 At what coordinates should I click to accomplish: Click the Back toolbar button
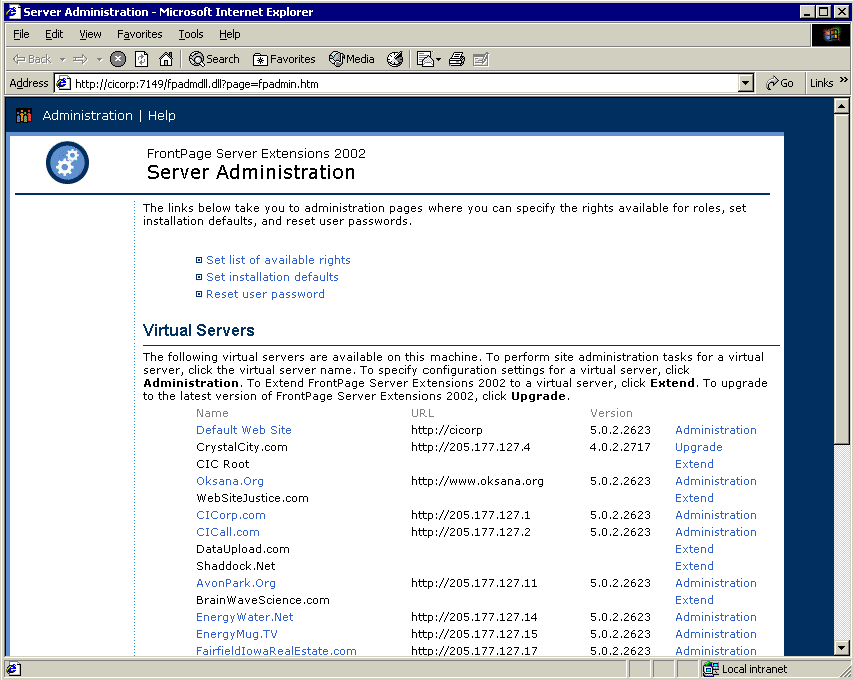tap(32, 59)
